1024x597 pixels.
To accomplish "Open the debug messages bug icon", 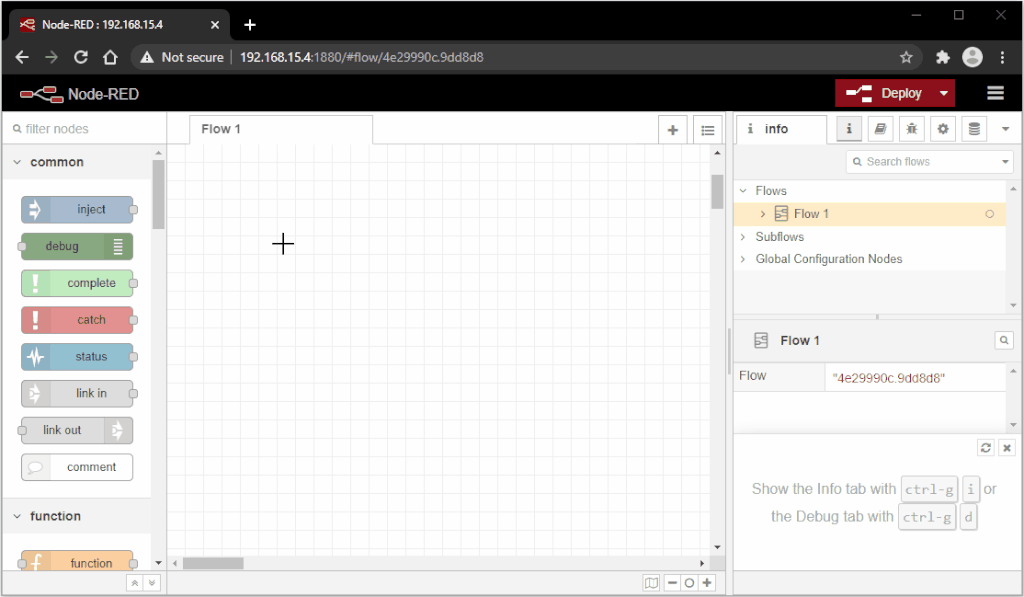I will point(912,129).
